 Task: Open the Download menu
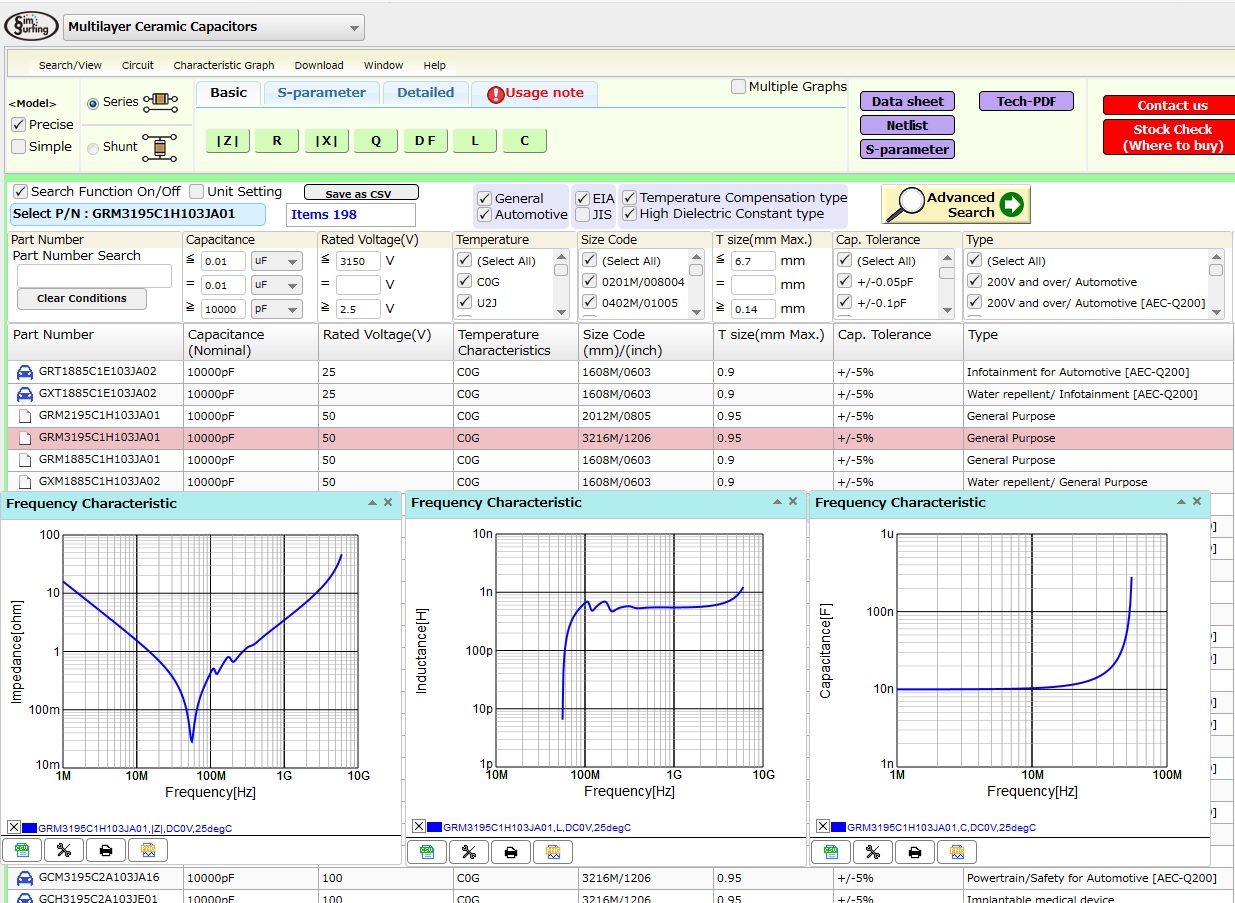point(319,65)
